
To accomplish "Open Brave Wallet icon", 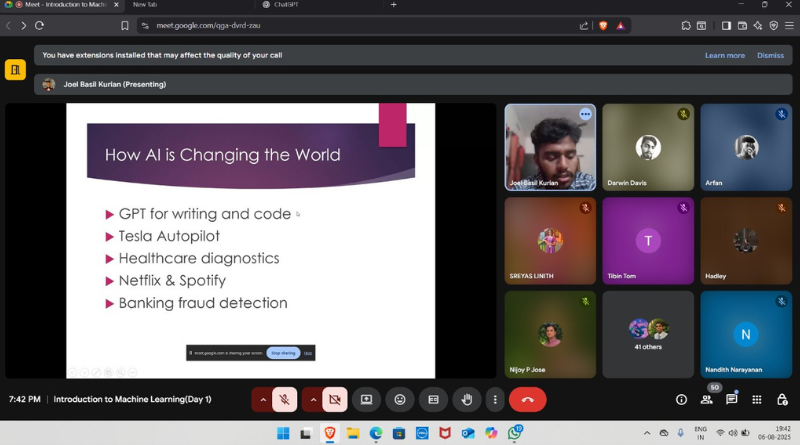I will 742,26.
